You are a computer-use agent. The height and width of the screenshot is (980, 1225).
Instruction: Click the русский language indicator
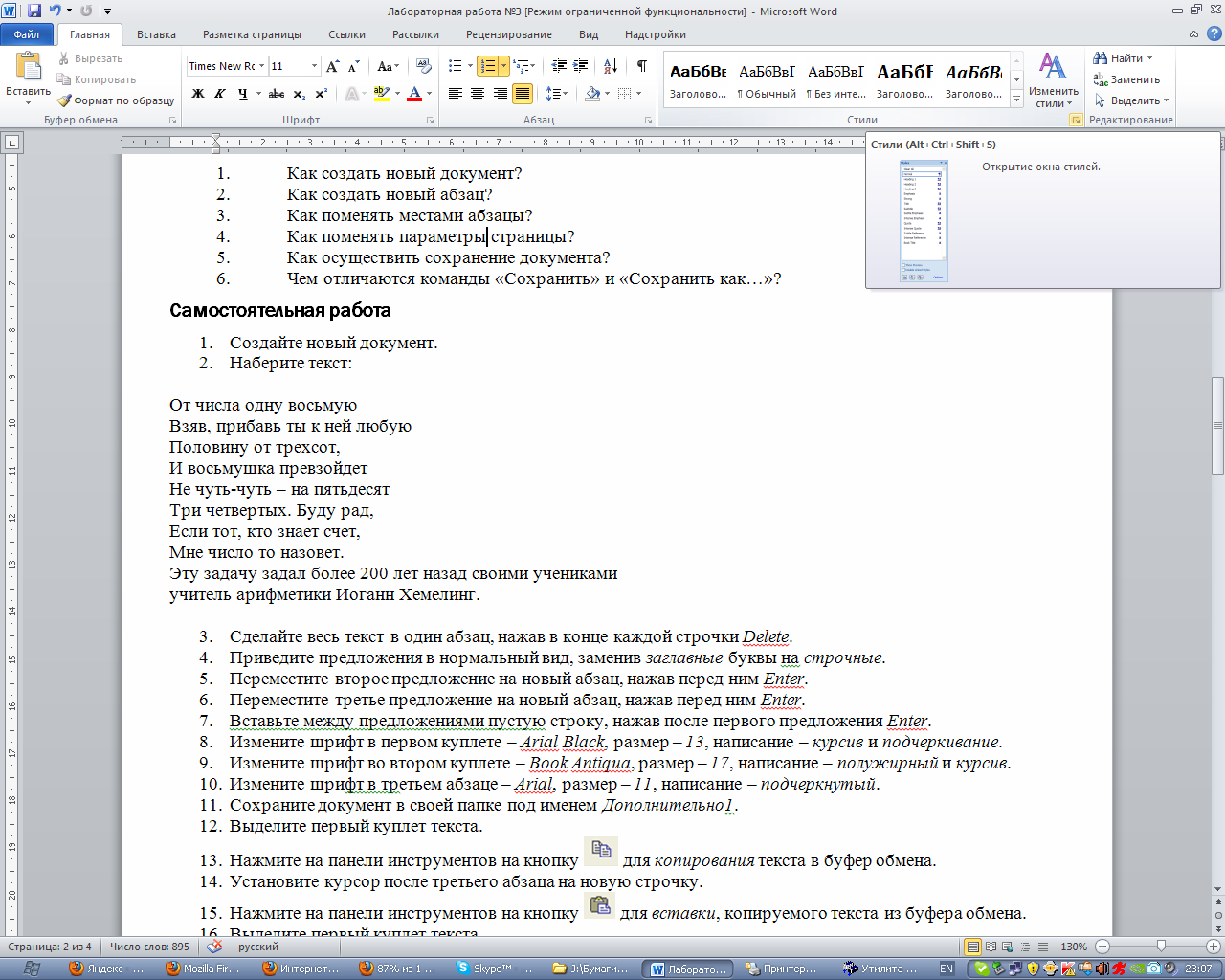pos(258,947)
